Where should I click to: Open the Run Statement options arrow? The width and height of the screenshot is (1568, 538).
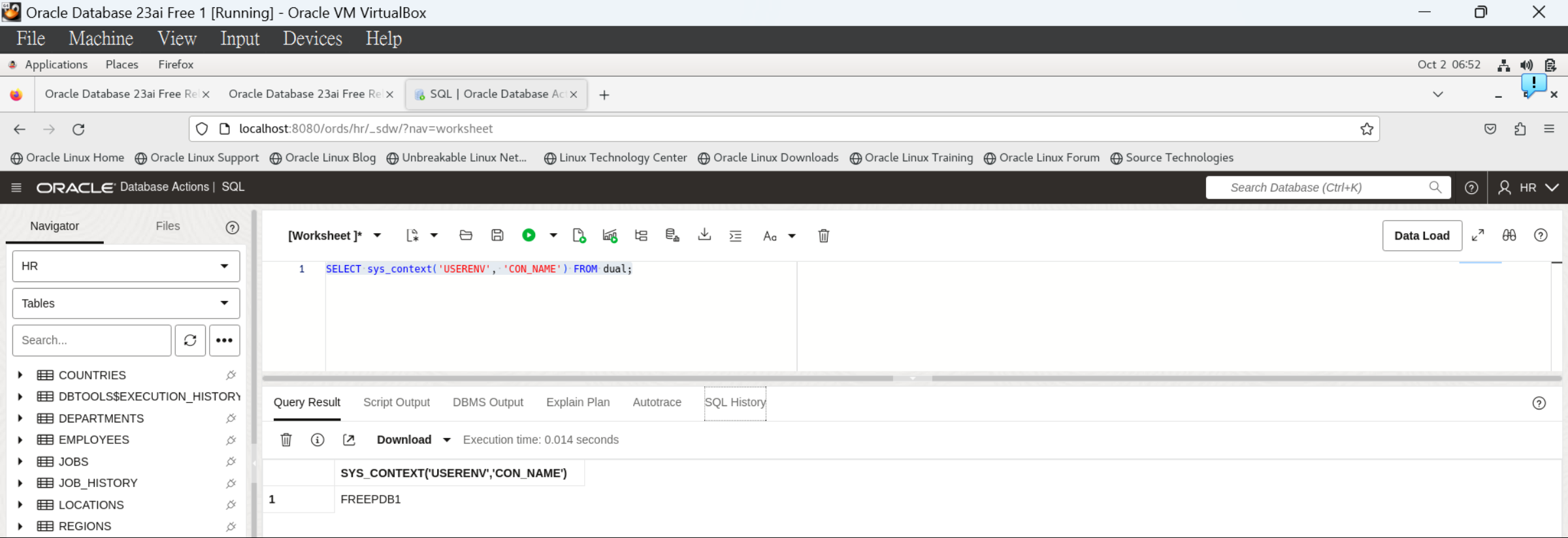[x=553, y=235]
